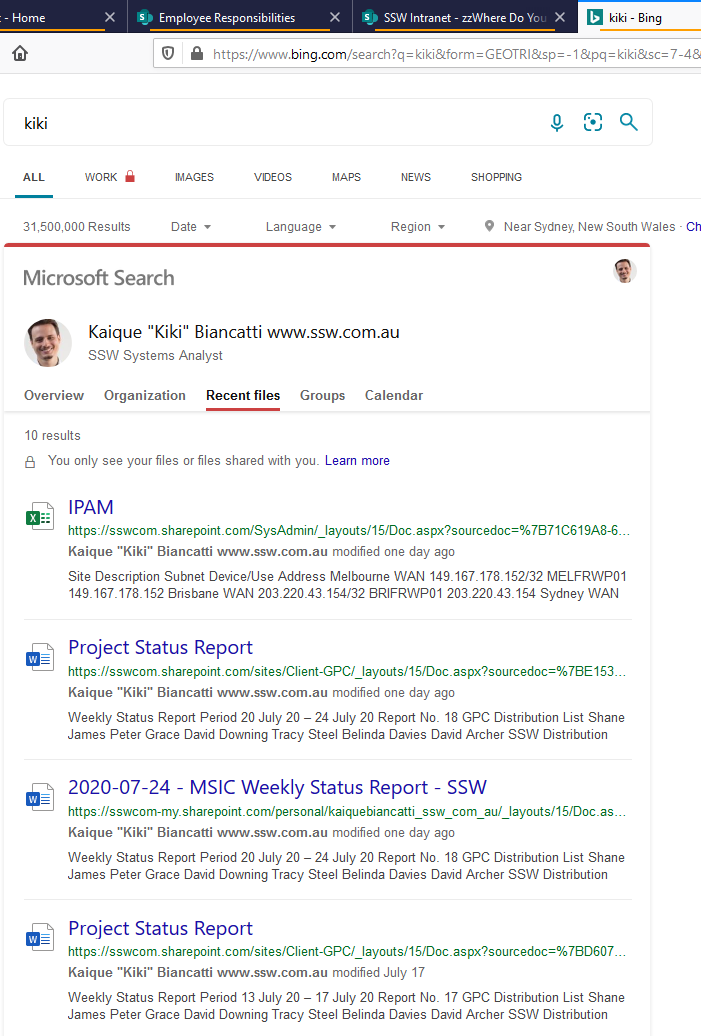Image resolution: width=701 pixels, height=1036 pixels.
Task: Expand the Date filter dropdown
Action: pos(191,227)
